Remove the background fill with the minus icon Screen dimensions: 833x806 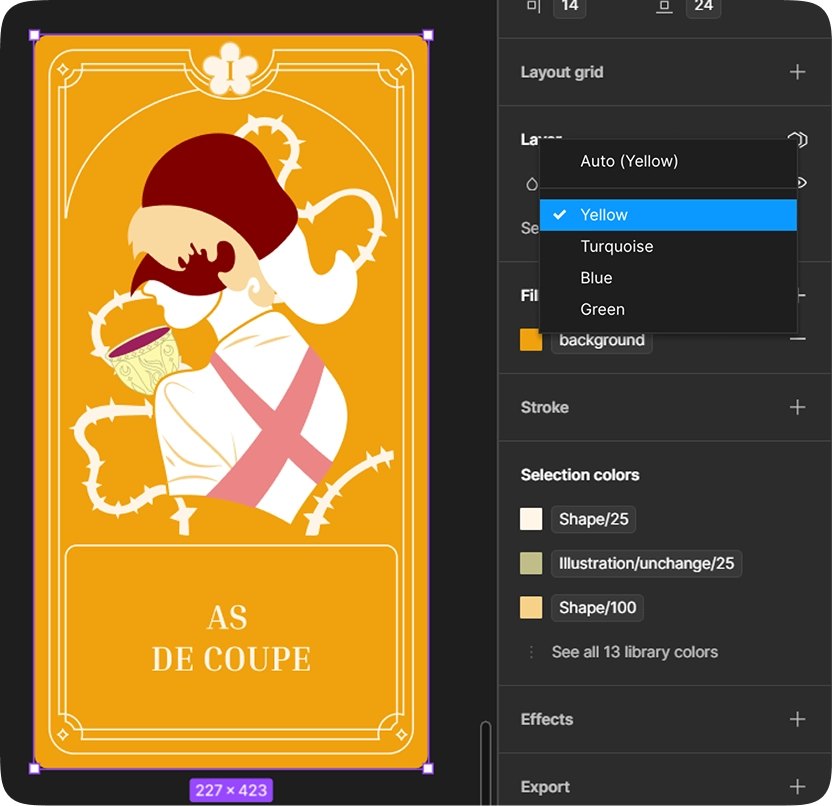(797, 339)
